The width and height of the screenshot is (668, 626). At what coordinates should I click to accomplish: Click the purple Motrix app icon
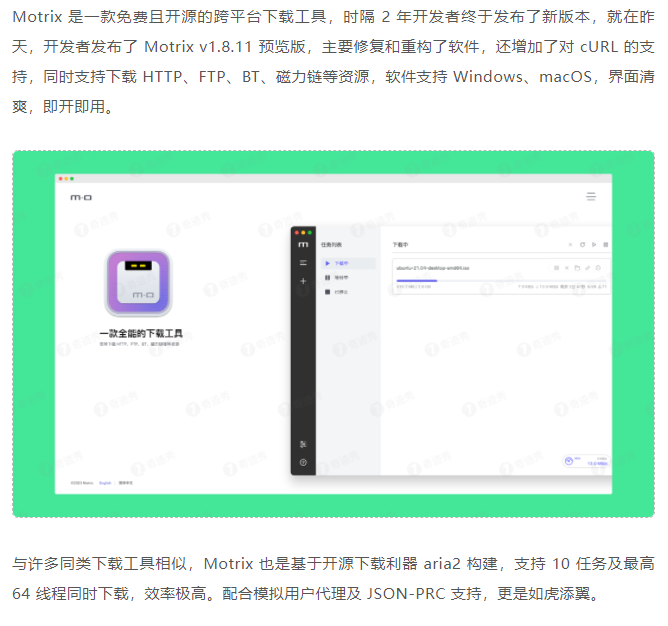point(138,283)
